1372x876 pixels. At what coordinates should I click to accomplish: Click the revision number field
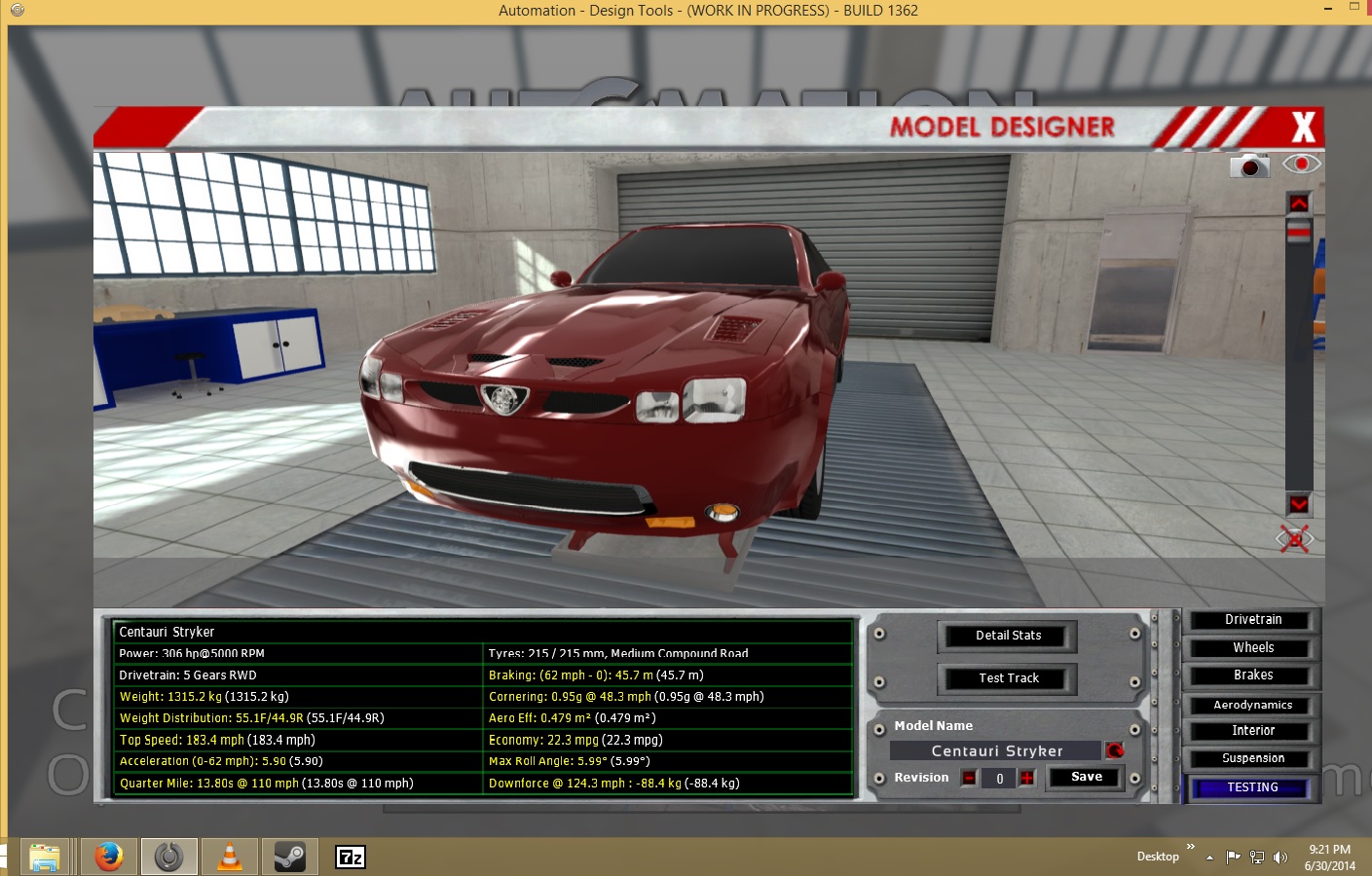tap(999, 779)
